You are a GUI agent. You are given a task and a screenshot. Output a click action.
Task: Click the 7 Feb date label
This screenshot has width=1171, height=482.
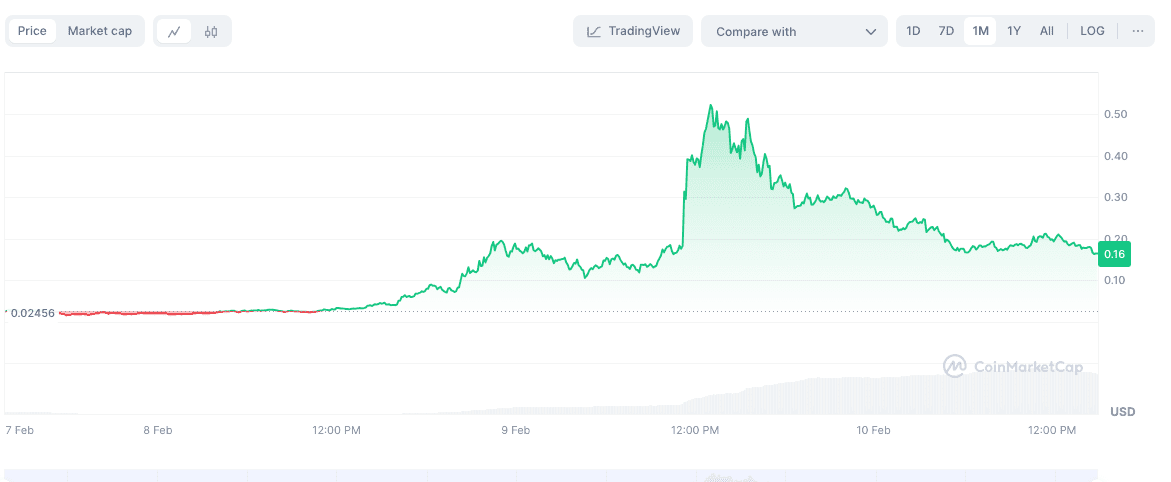(19, 430)
